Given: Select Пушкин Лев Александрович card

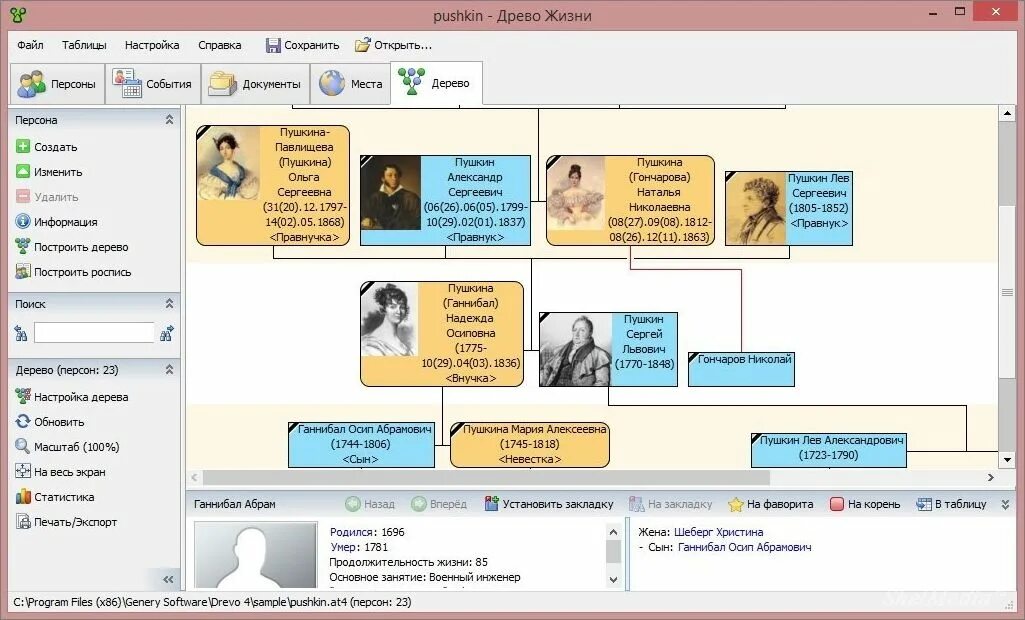Looking at the screenshot, I should [829, 450].
